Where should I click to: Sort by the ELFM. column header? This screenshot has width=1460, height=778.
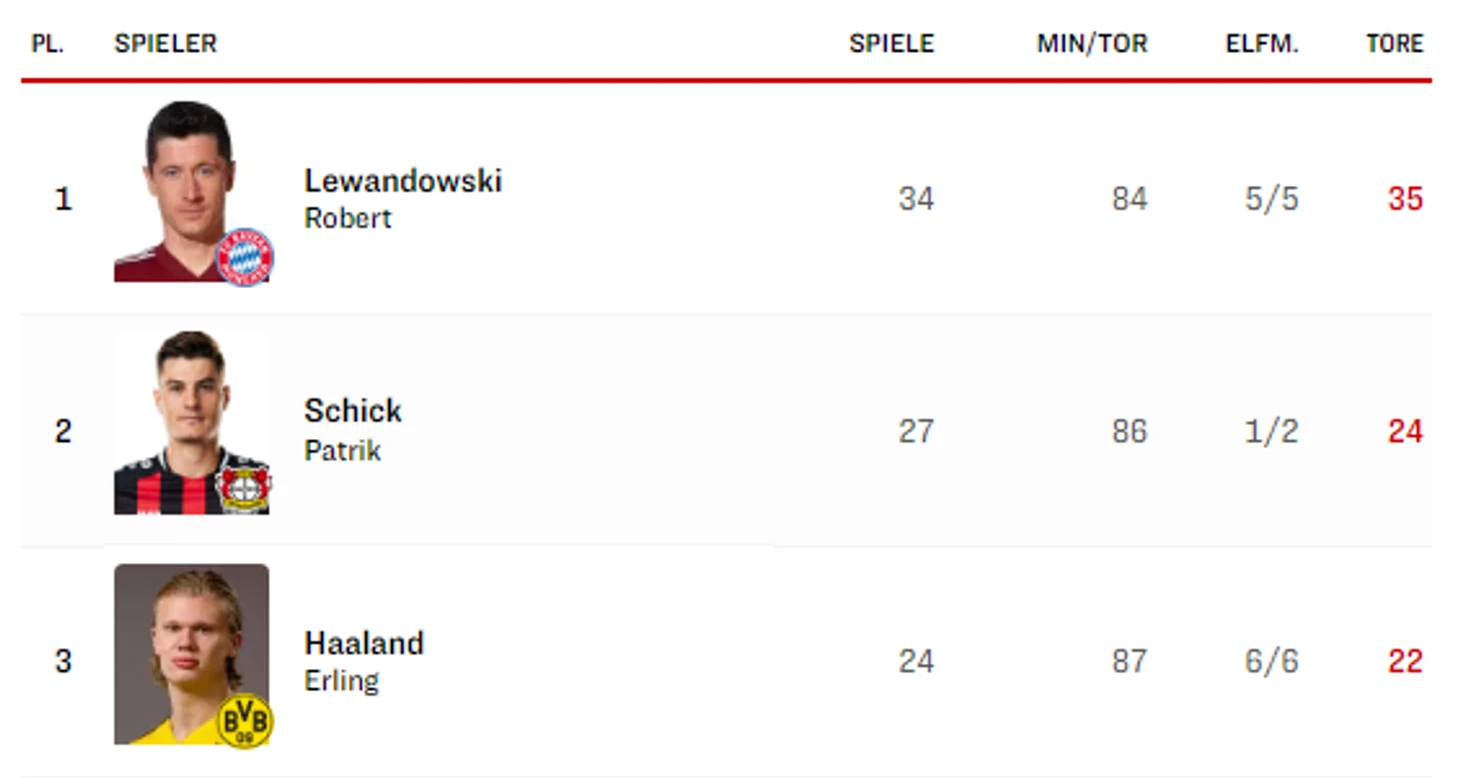(x=1262, y=44)
